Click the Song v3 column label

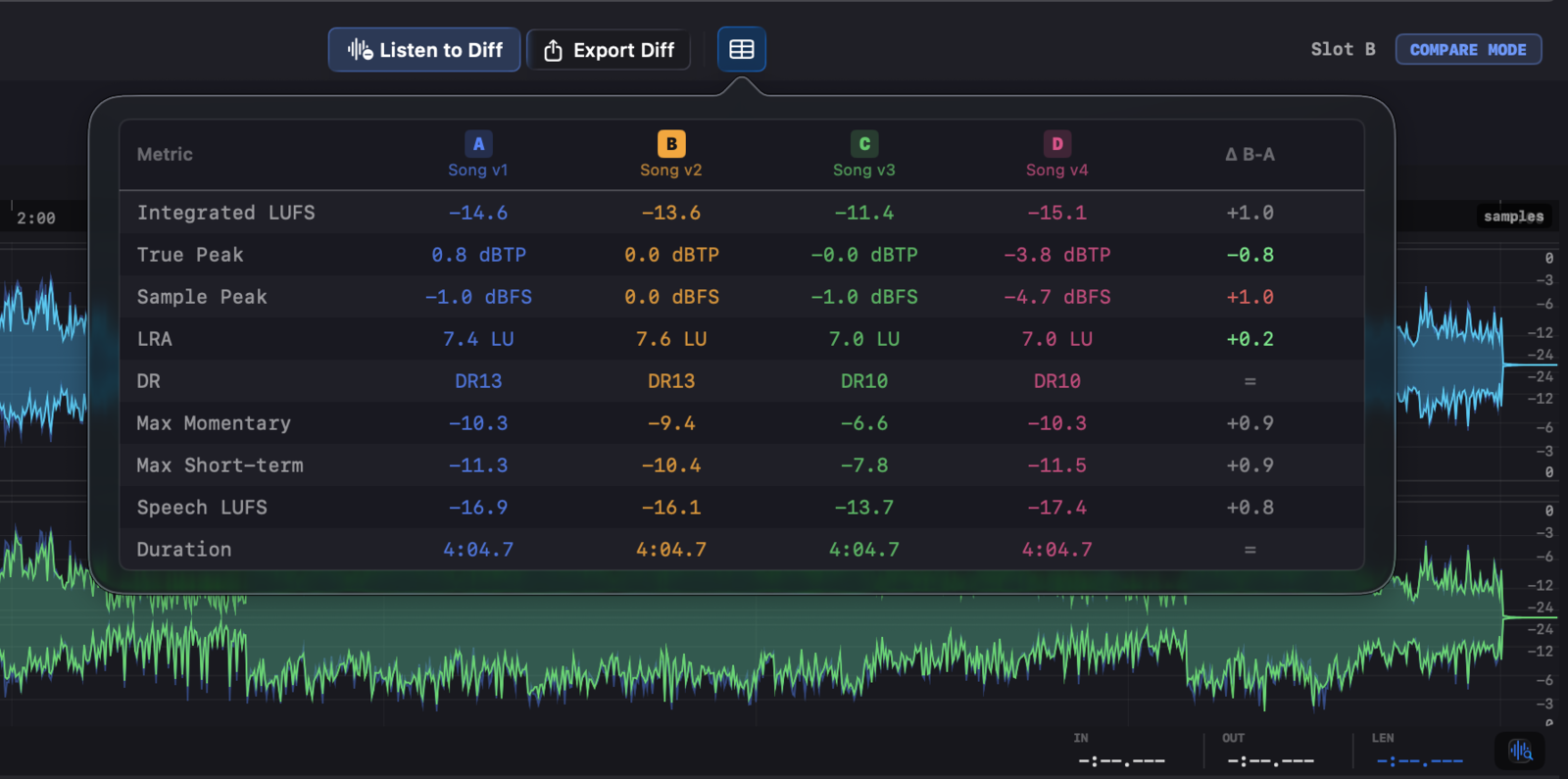pos(864,170)
